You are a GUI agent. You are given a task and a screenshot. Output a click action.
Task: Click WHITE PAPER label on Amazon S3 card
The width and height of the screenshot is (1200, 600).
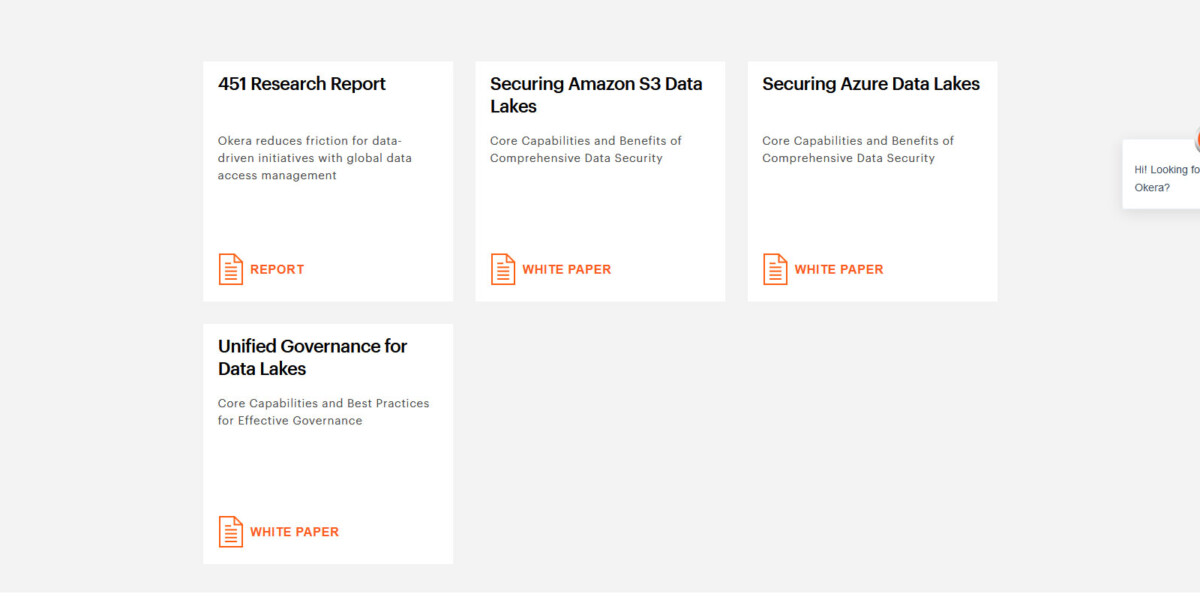coord(566,269)
